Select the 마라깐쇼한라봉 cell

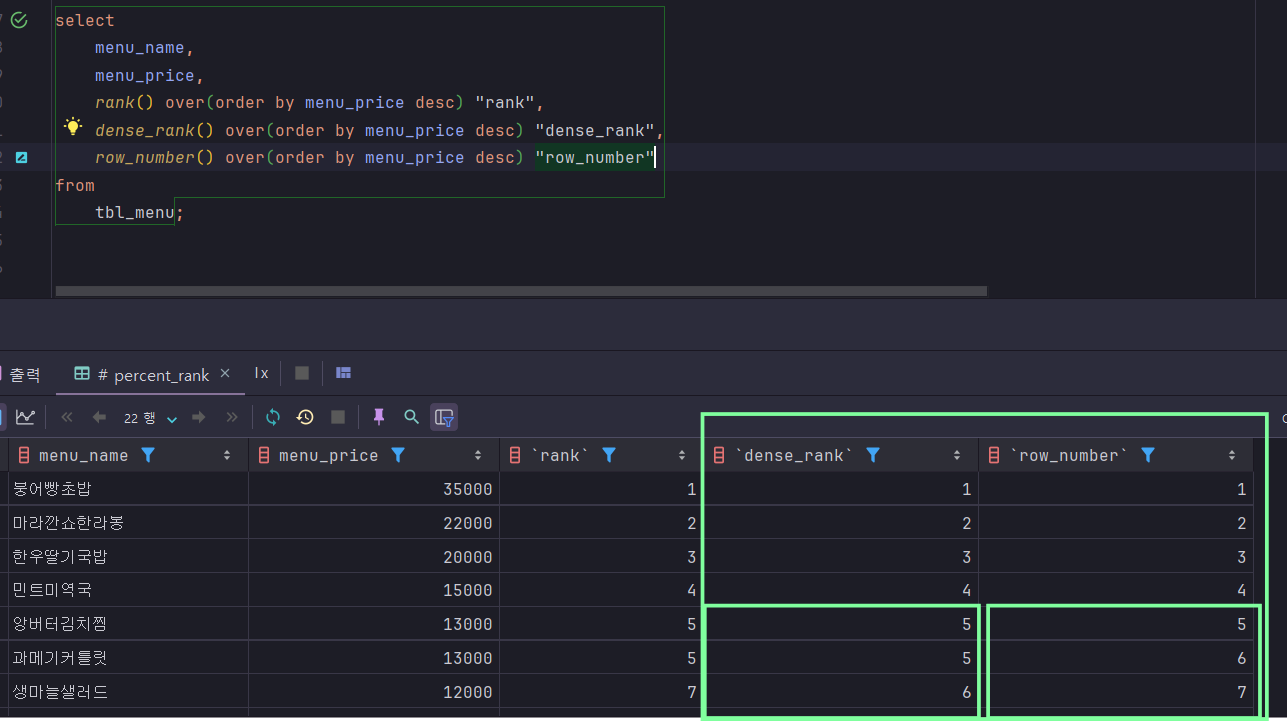pos(128,523)
